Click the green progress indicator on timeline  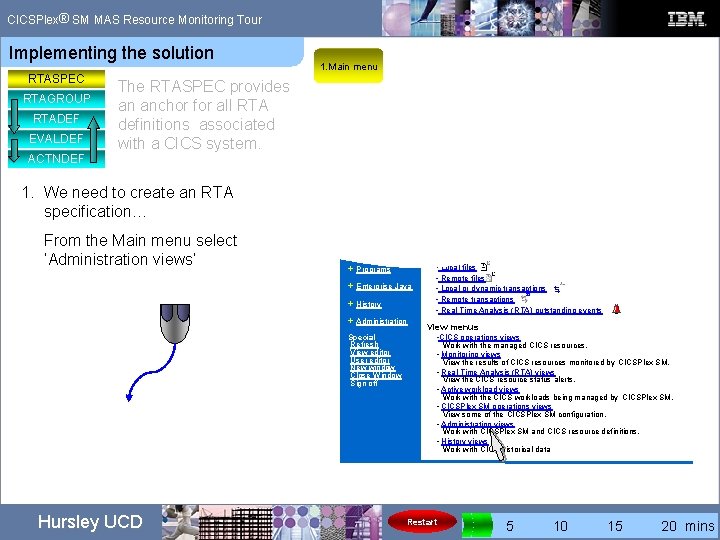coord(477,525)
